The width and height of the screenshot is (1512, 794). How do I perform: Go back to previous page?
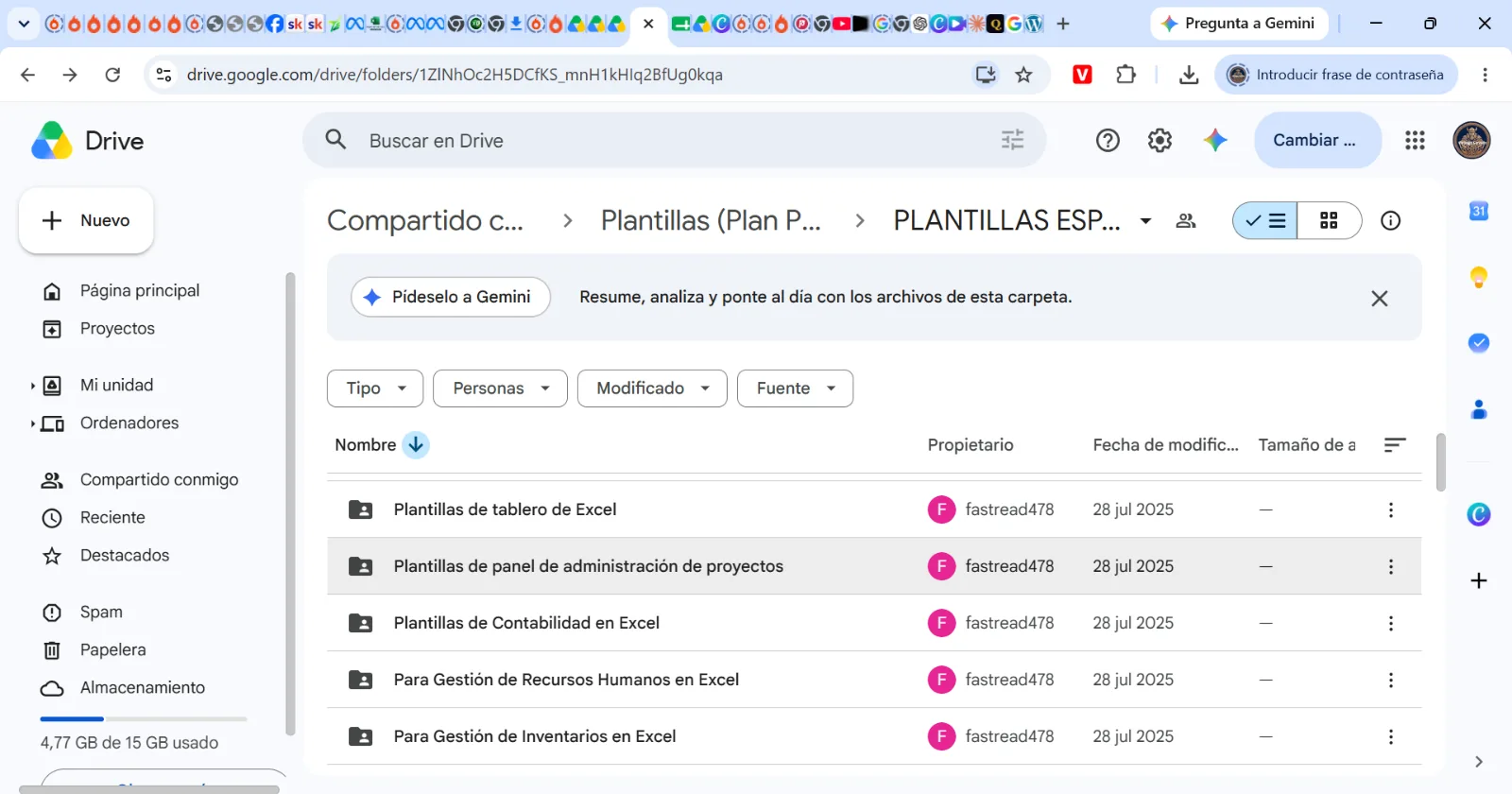27,75
